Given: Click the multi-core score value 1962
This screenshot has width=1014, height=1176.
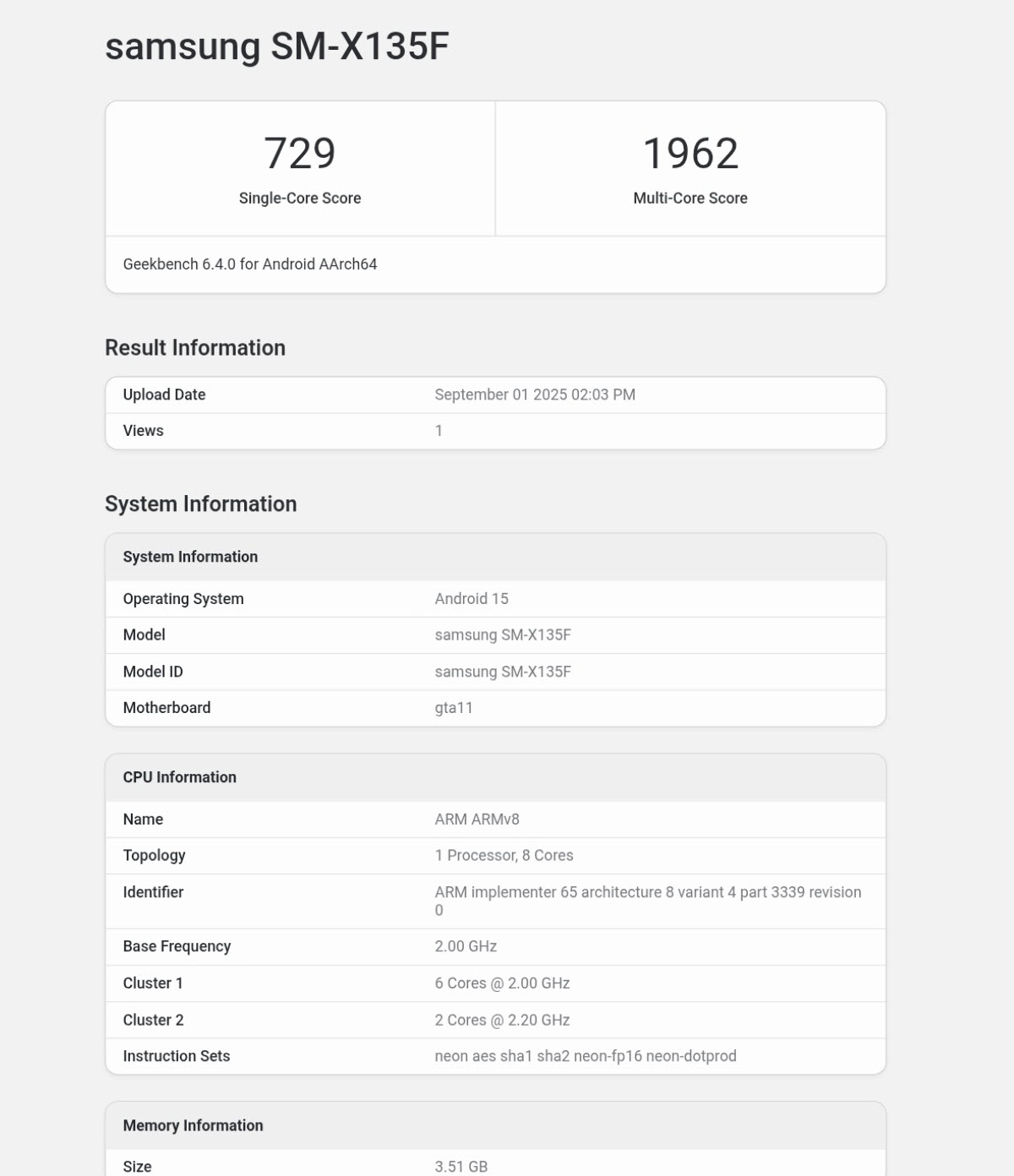Looking at the screenshot, I should point(690,154).
